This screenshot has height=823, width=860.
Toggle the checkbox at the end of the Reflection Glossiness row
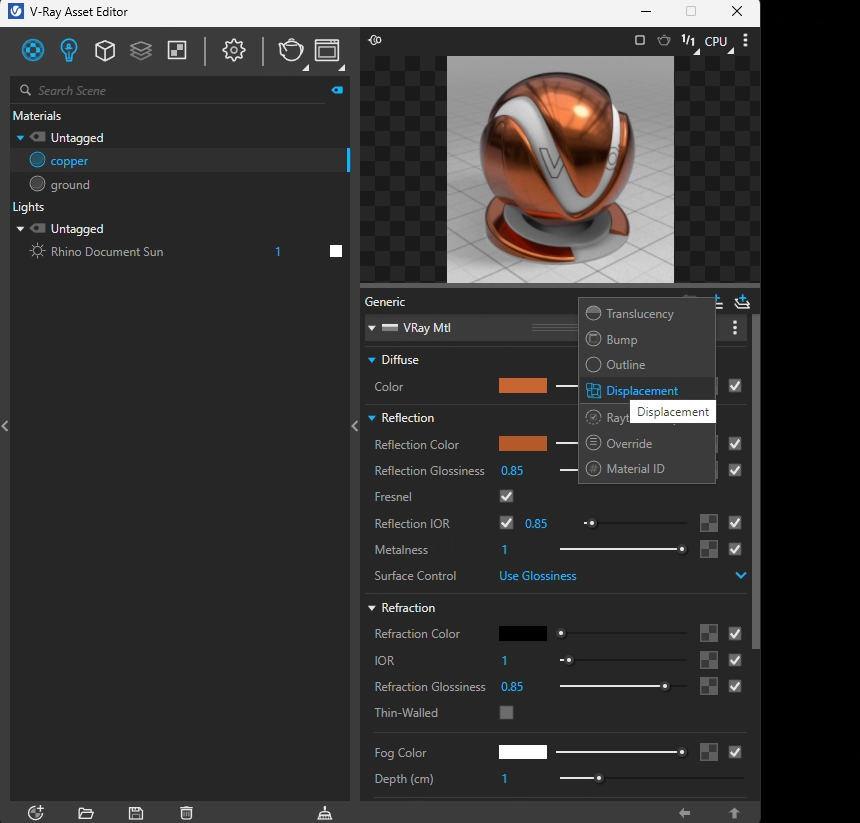pos(735,470)
